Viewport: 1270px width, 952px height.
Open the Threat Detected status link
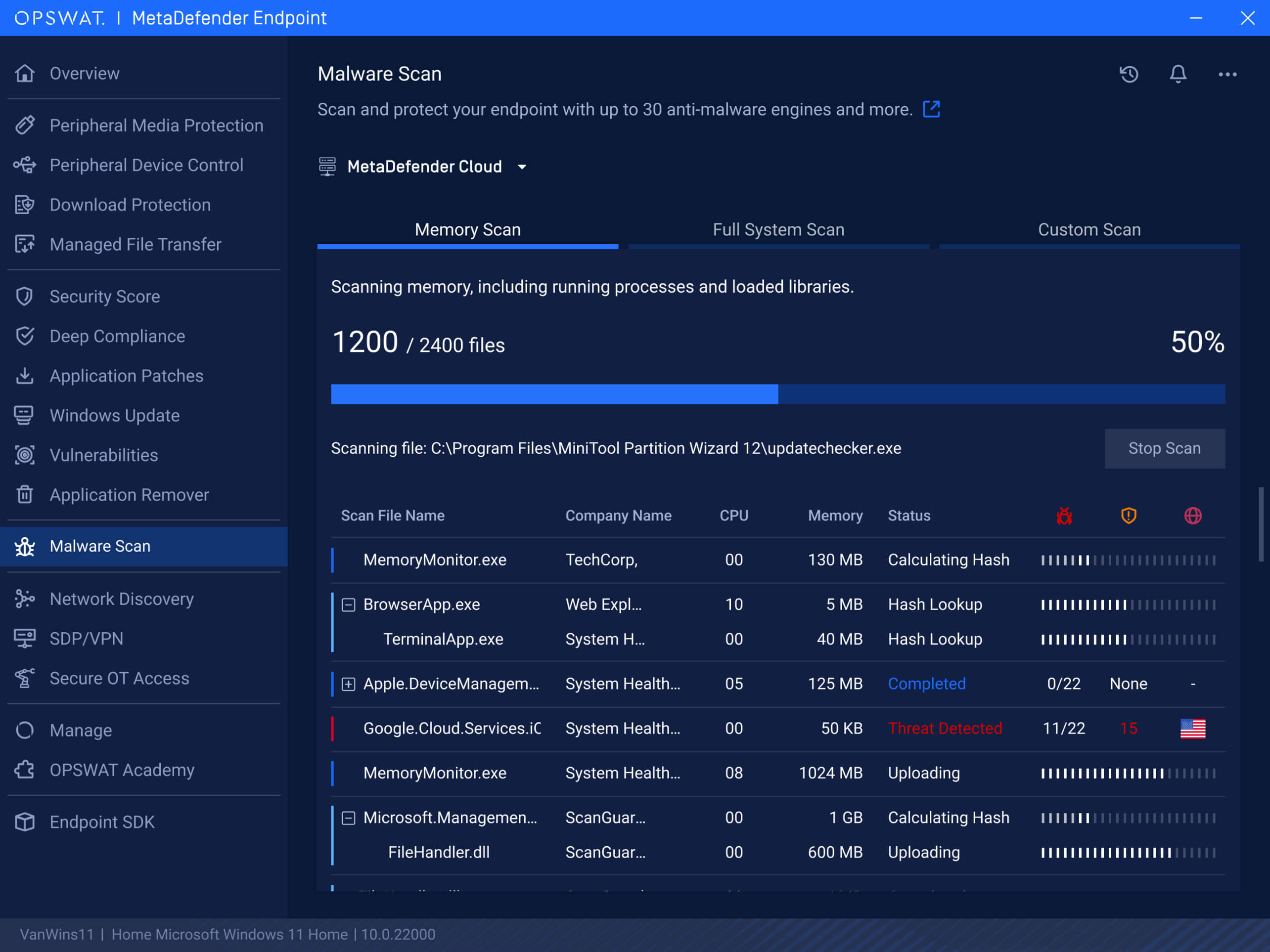(x=945, y=728)
